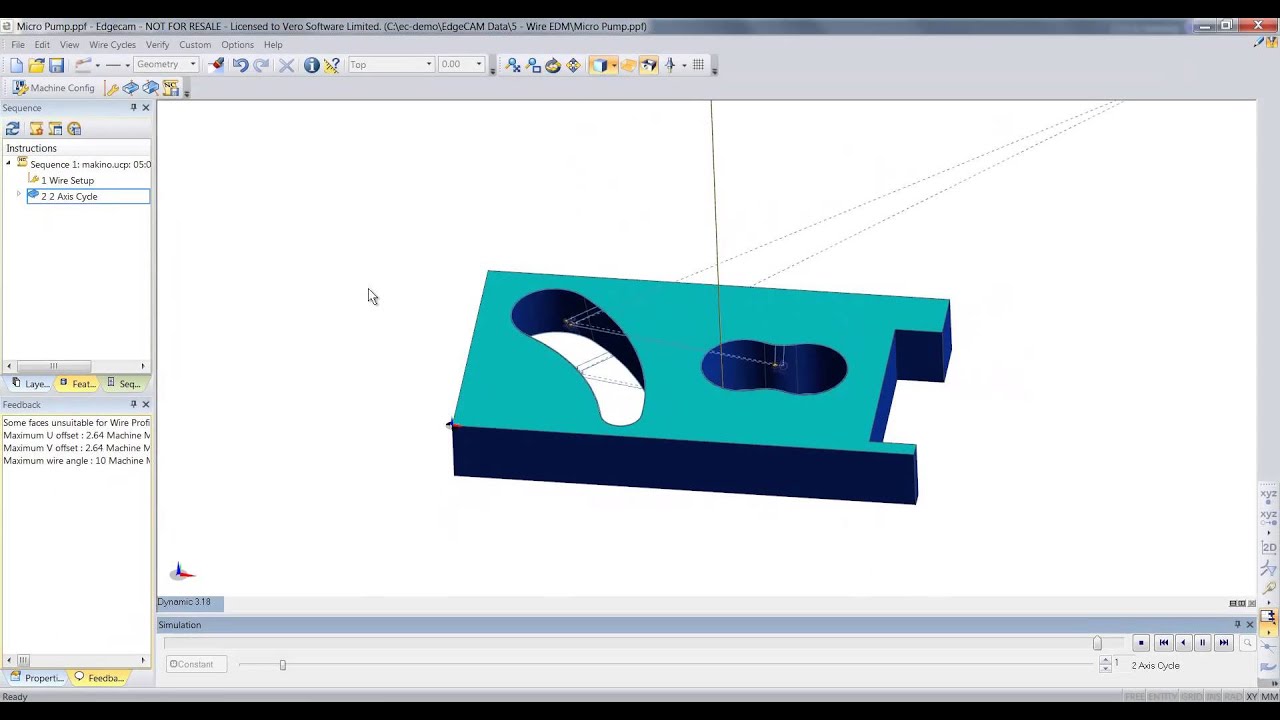
Task: Click the wrench tool icon beside Machine Config
Action: pos(112,88)
